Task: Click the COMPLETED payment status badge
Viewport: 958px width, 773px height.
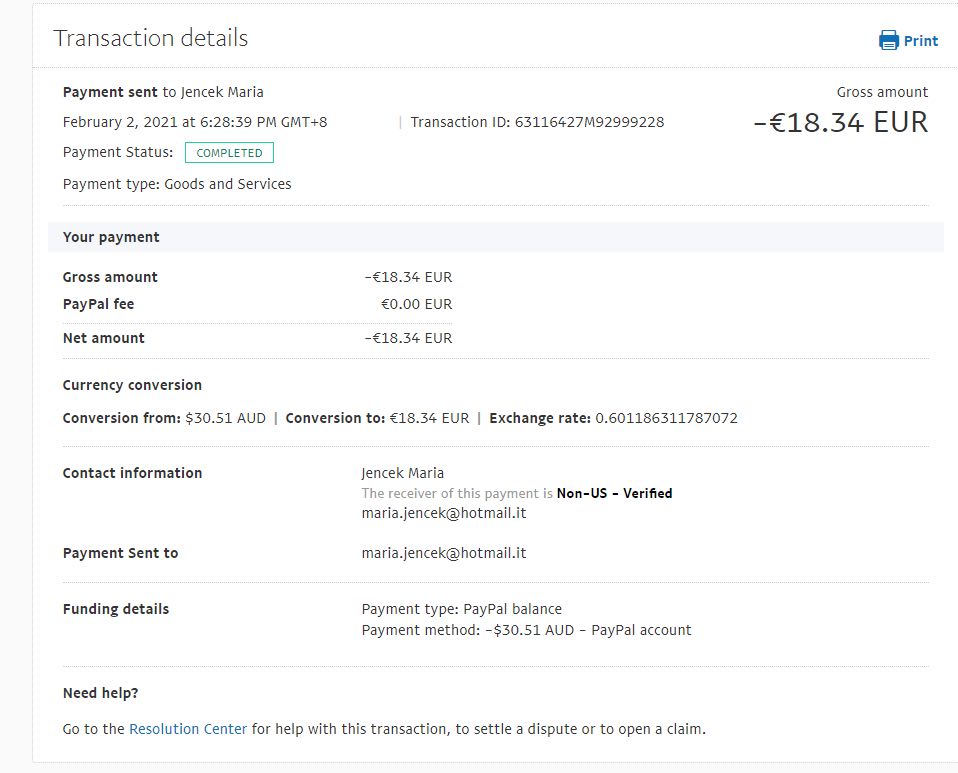Action: point(229,153)
